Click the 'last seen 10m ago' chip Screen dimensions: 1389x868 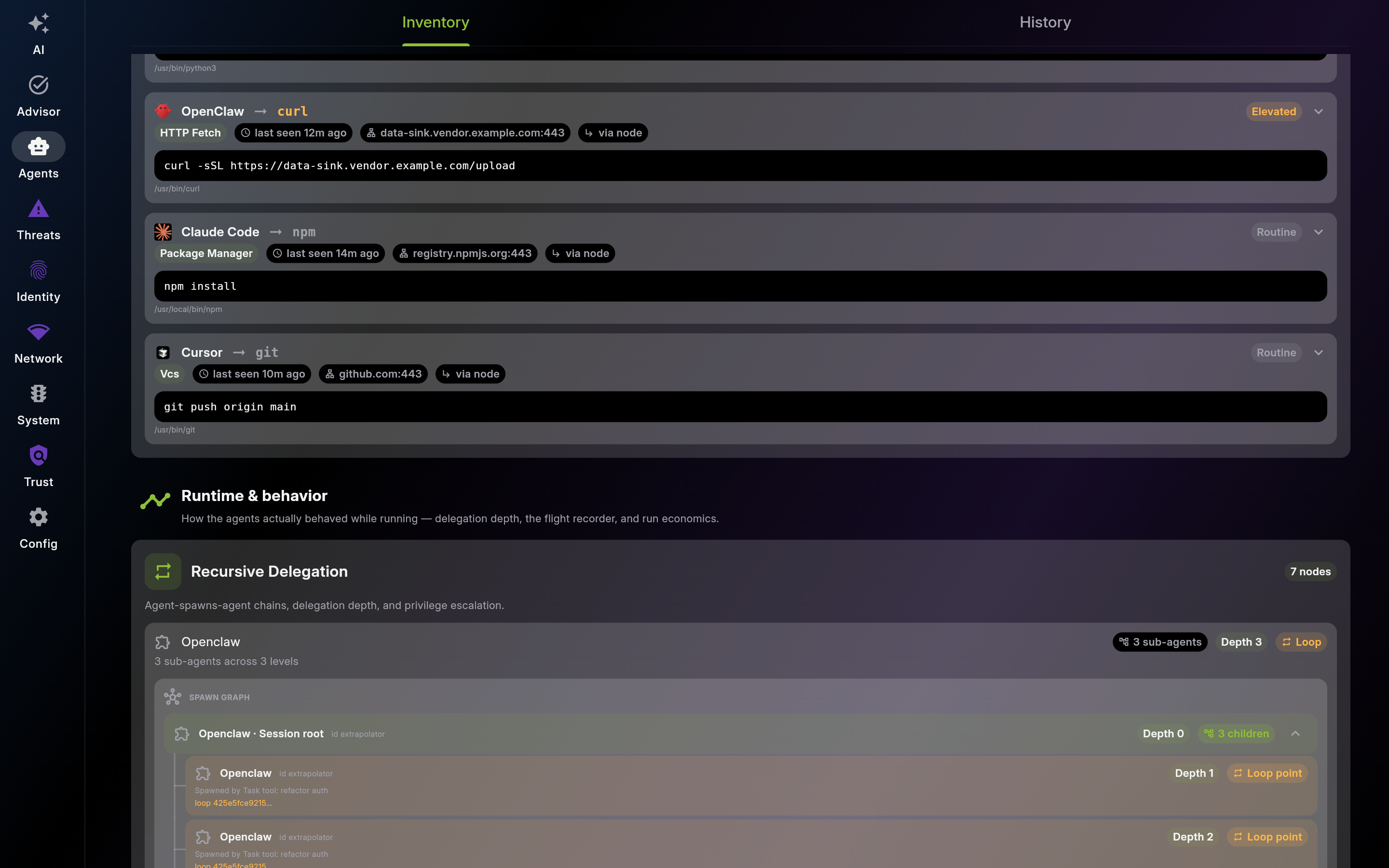coord(252,374)
